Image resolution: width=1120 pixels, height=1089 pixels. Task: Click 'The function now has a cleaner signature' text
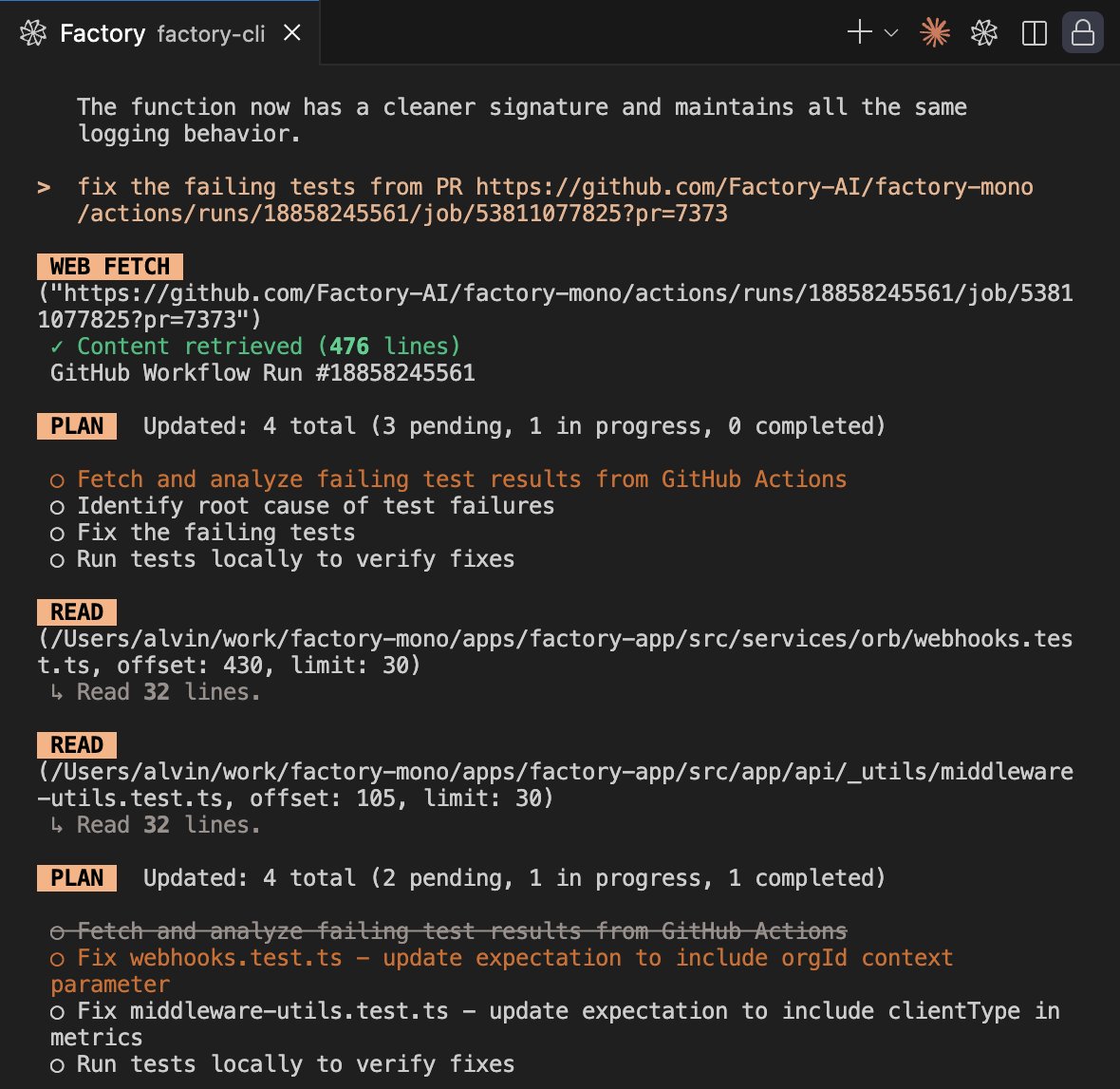(x=521, y=120)
